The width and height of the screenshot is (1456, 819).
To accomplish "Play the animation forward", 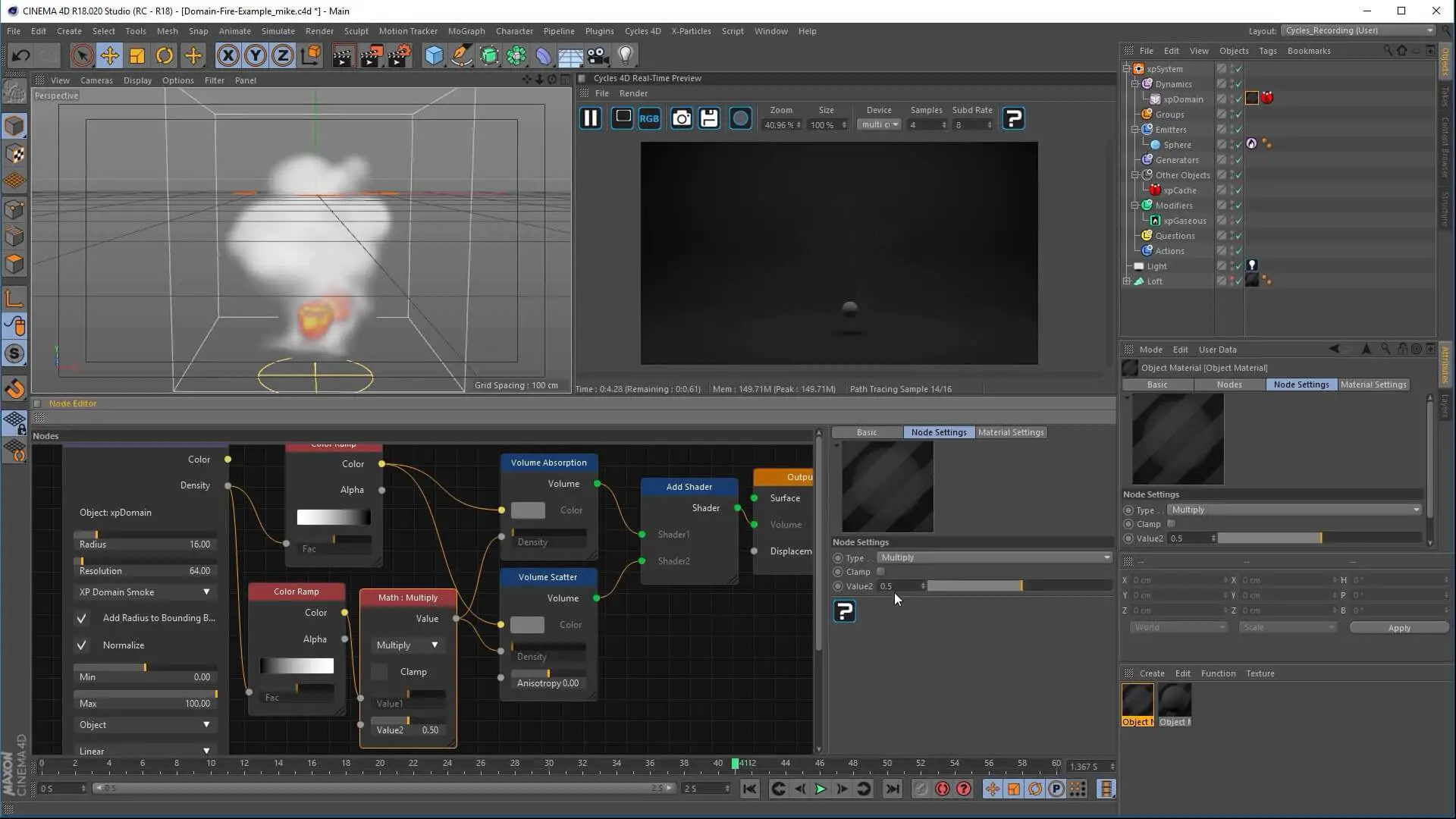I will pyautogui.click(x=820, y=789).
